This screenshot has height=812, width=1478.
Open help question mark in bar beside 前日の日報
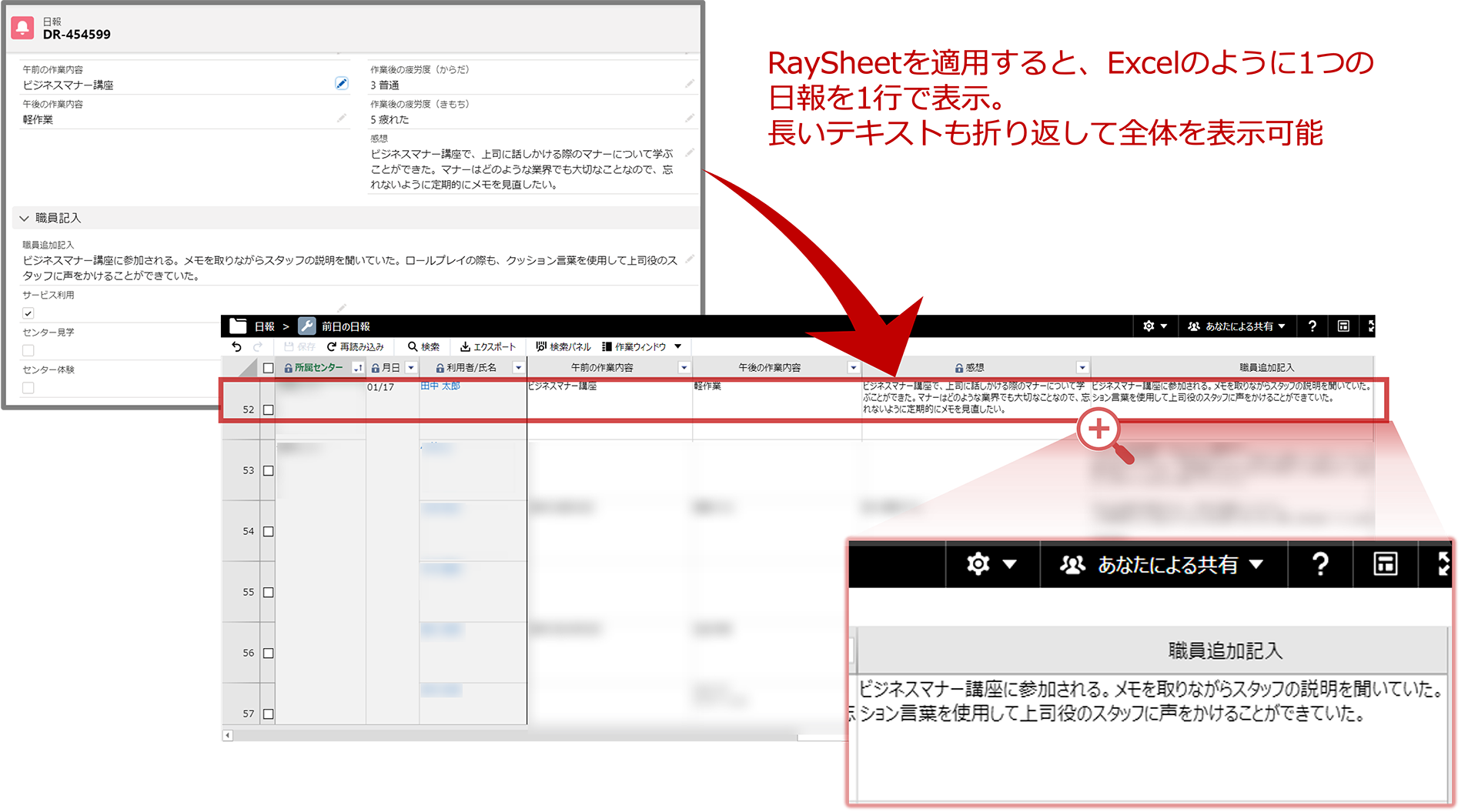1312,326
